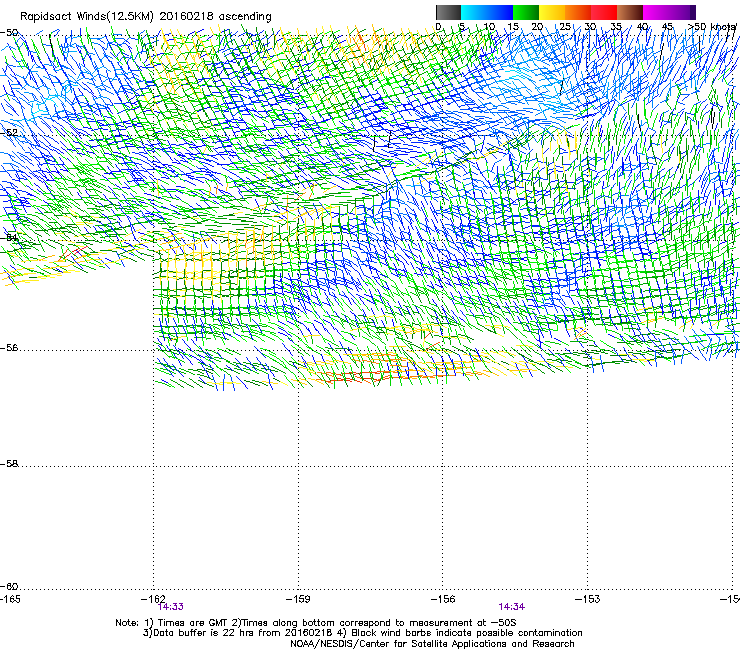Click the purple 14:34 time stamp
Viewport: 740px width, 650px height.
click(512, 607)
